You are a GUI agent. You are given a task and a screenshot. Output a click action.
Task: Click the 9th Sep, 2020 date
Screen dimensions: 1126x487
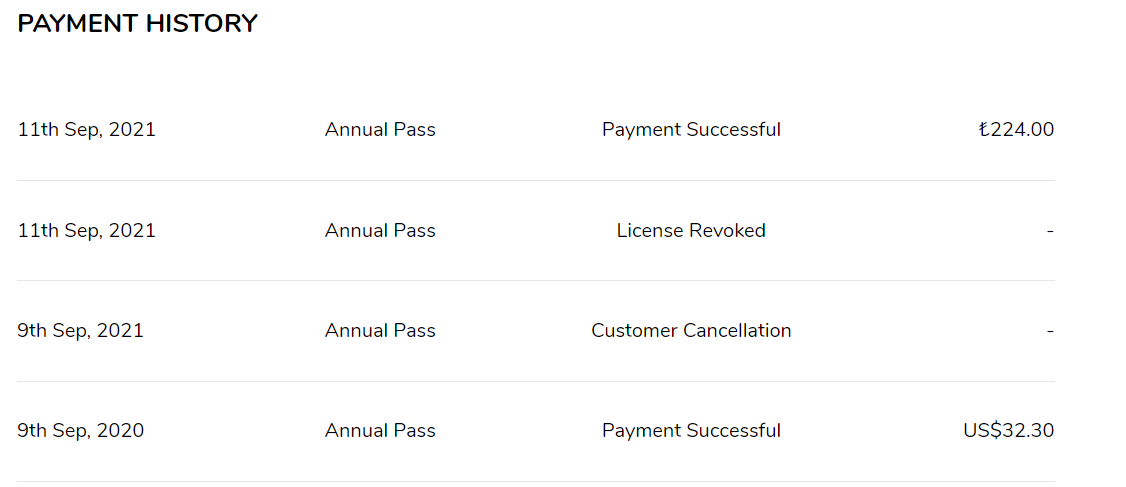81,431
